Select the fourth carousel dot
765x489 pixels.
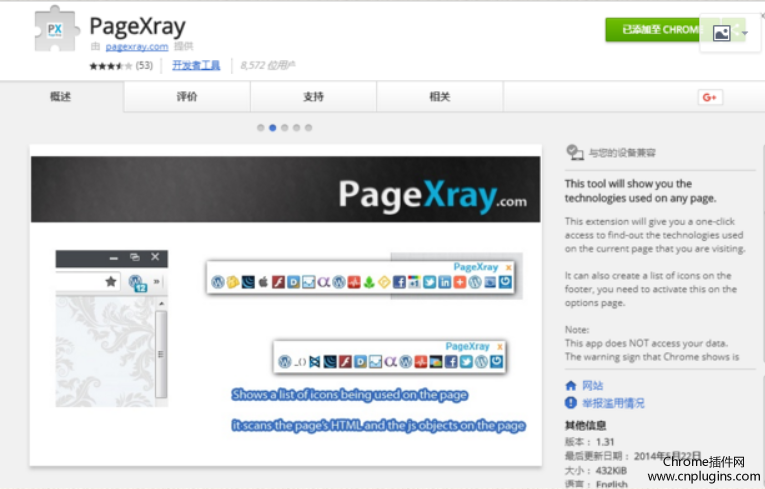(x=297, y=128)
